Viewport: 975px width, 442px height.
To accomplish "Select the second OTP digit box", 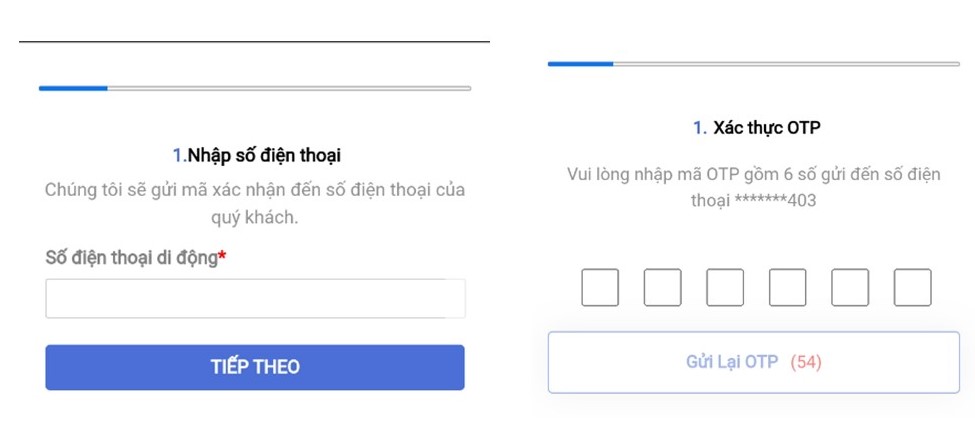I will coord(662,287).
